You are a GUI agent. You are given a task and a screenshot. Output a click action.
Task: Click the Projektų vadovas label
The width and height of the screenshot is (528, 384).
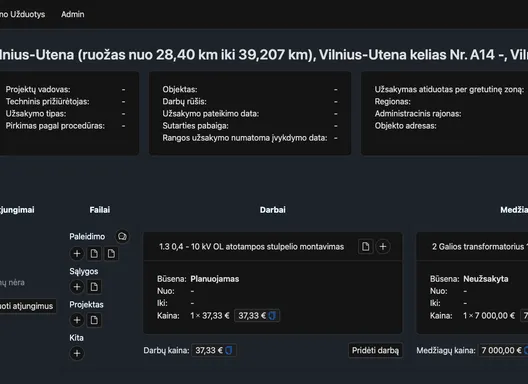click(38, 90)
